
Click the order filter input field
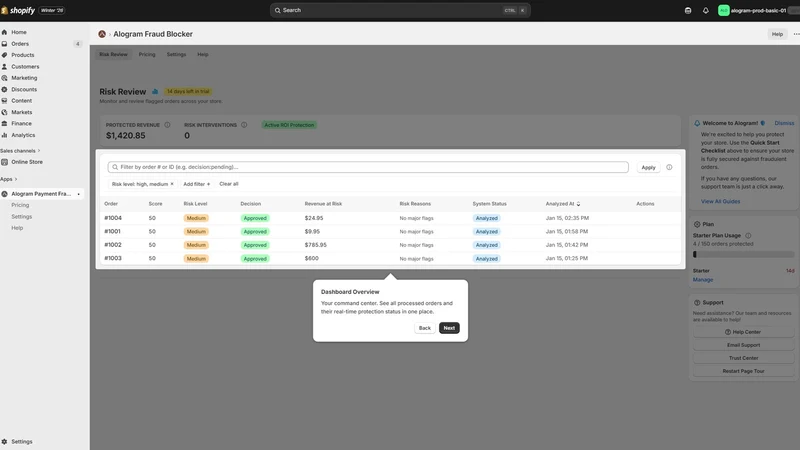[368, 167]
